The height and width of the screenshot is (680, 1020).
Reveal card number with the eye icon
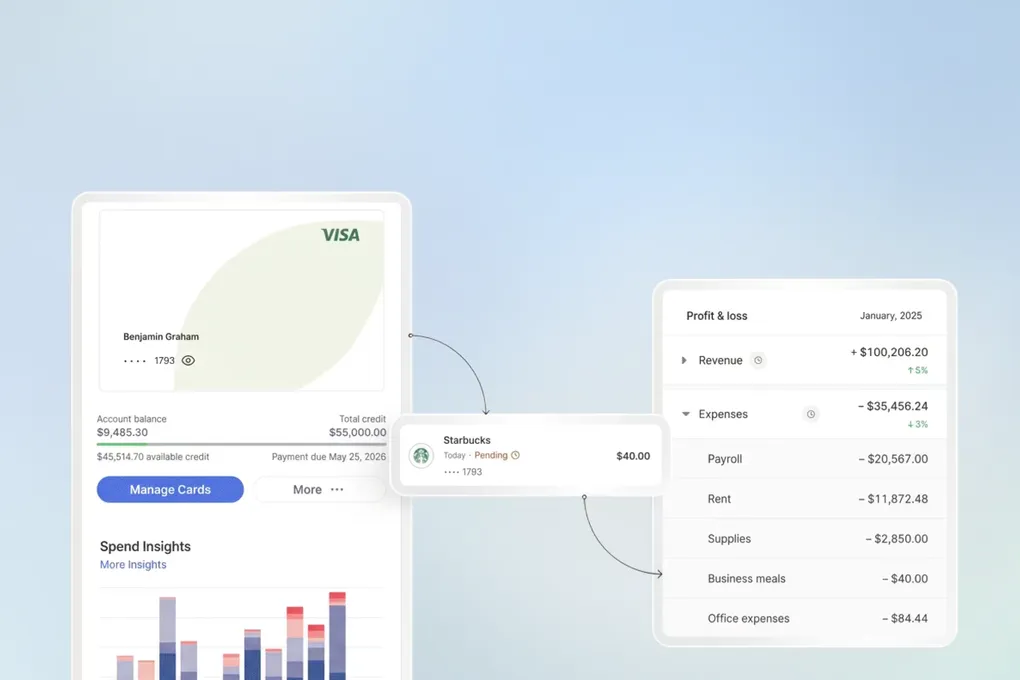tap(188, 360)
